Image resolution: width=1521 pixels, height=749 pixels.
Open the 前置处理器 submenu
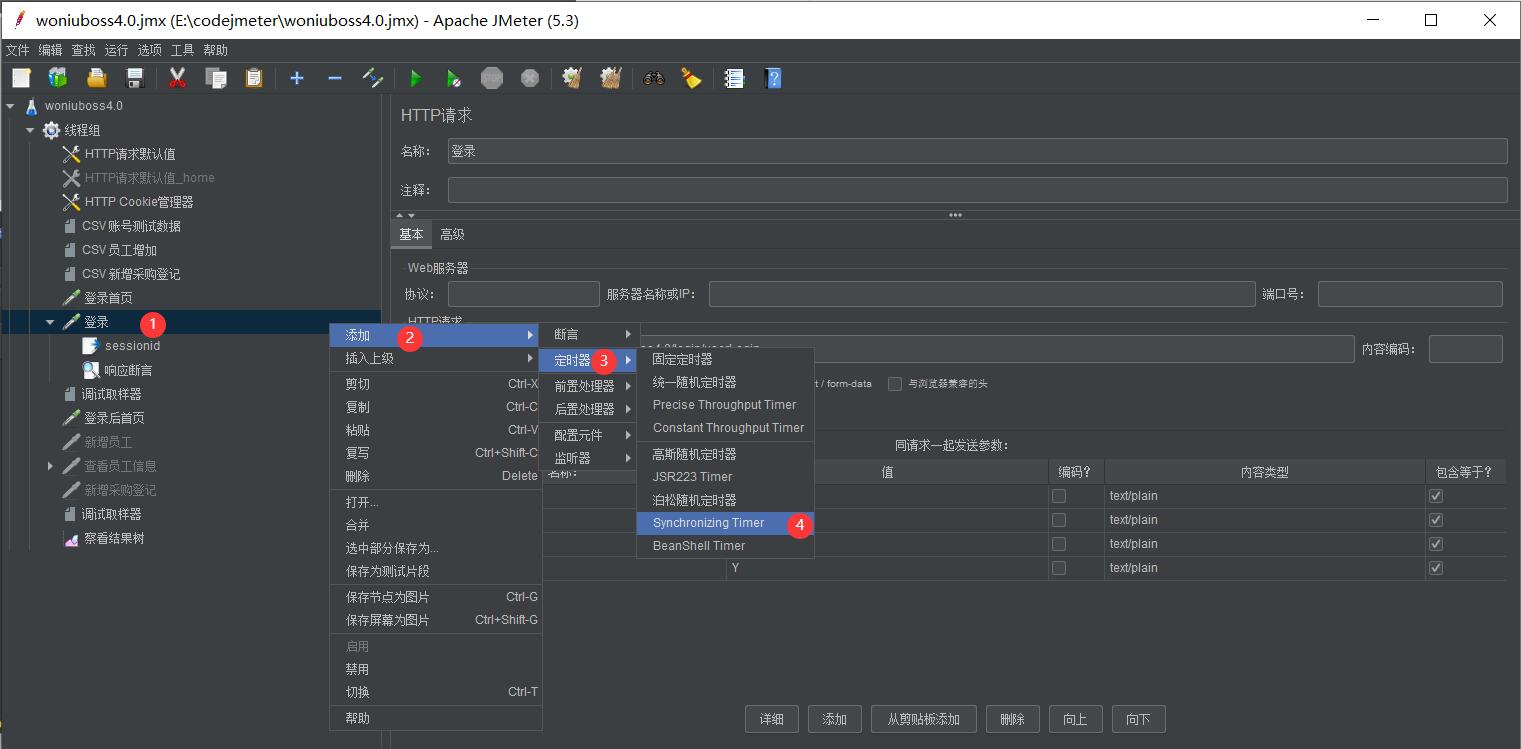pyautogui.click(x=588, y=386)
